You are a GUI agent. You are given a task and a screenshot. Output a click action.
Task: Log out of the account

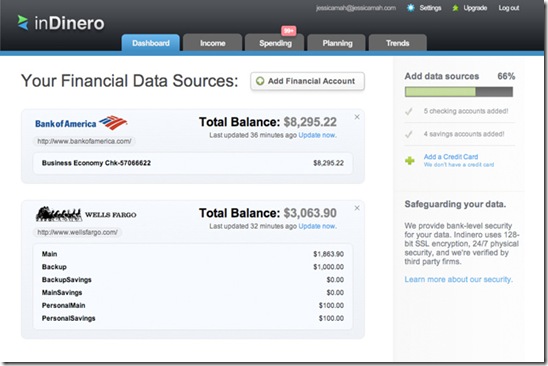[509, 8]
